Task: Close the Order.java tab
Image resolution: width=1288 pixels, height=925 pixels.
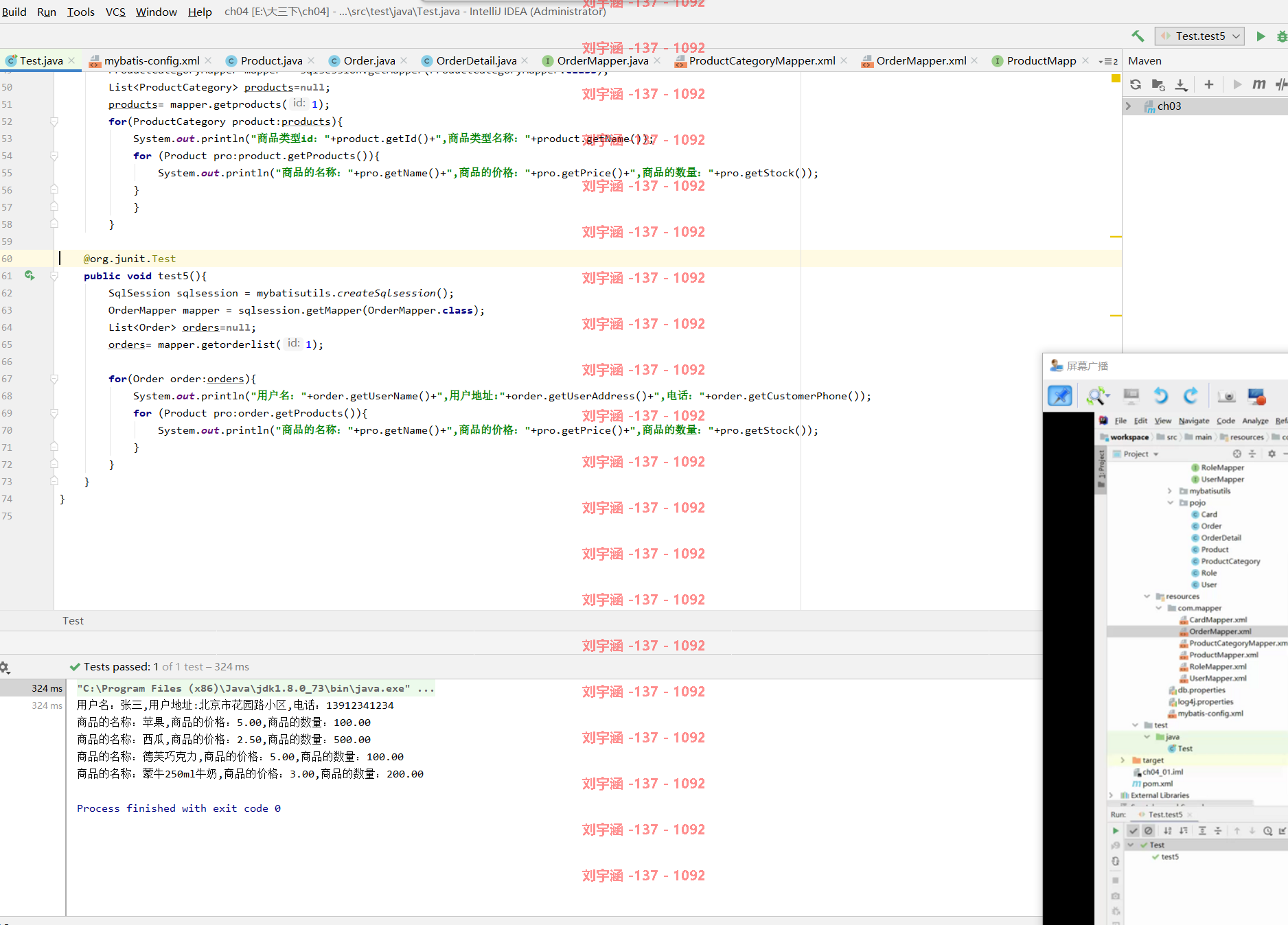Action: click(404, 61)
